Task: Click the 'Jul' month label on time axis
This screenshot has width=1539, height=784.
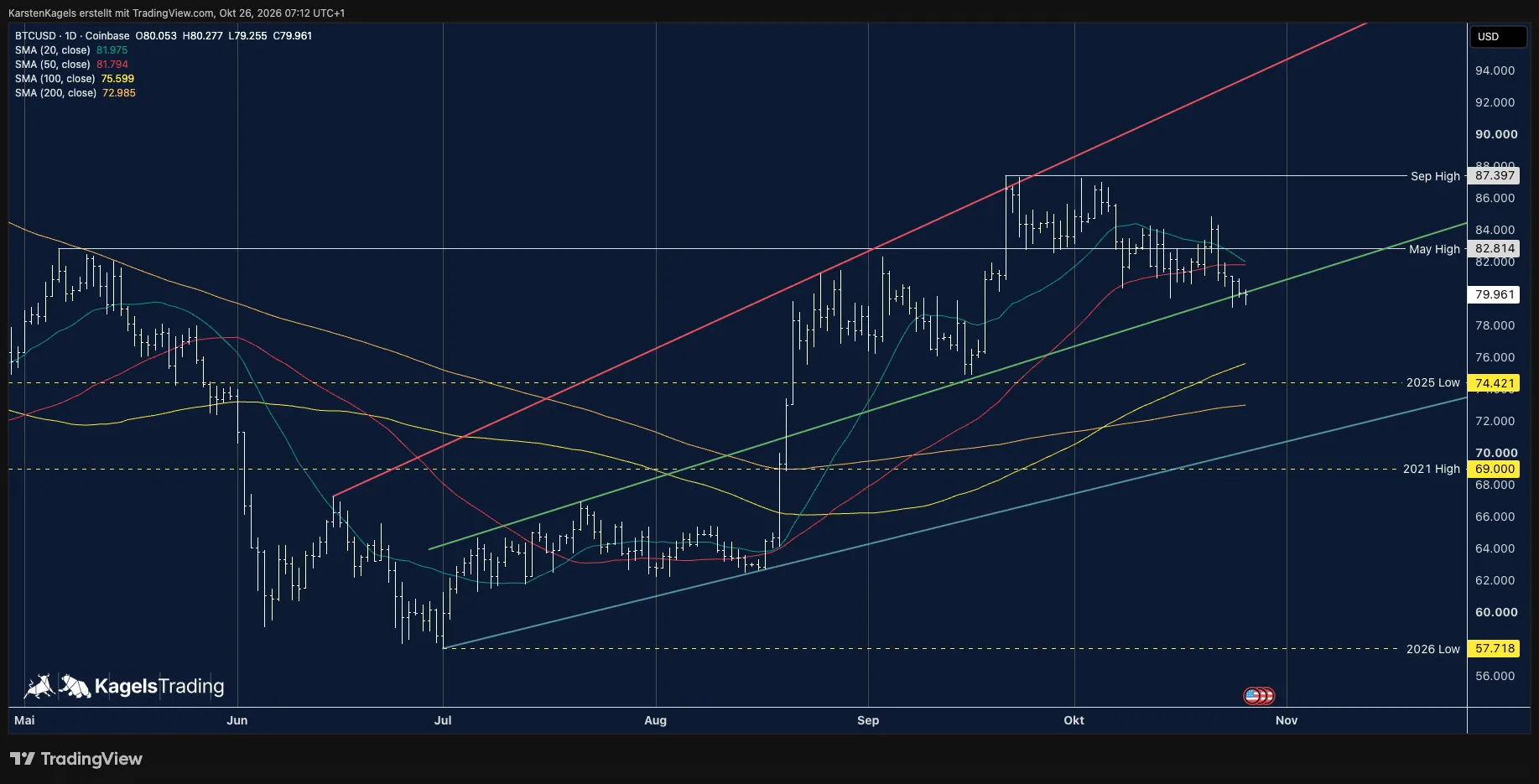Action: [443, 720]
